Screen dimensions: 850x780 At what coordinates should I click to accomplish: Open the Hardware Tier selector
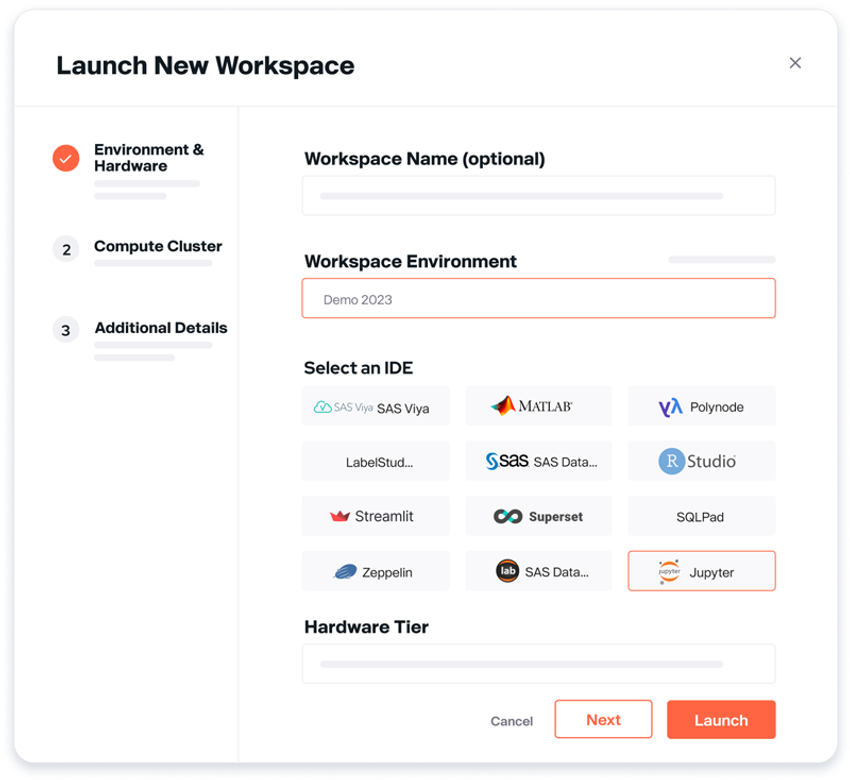(538, 663)
